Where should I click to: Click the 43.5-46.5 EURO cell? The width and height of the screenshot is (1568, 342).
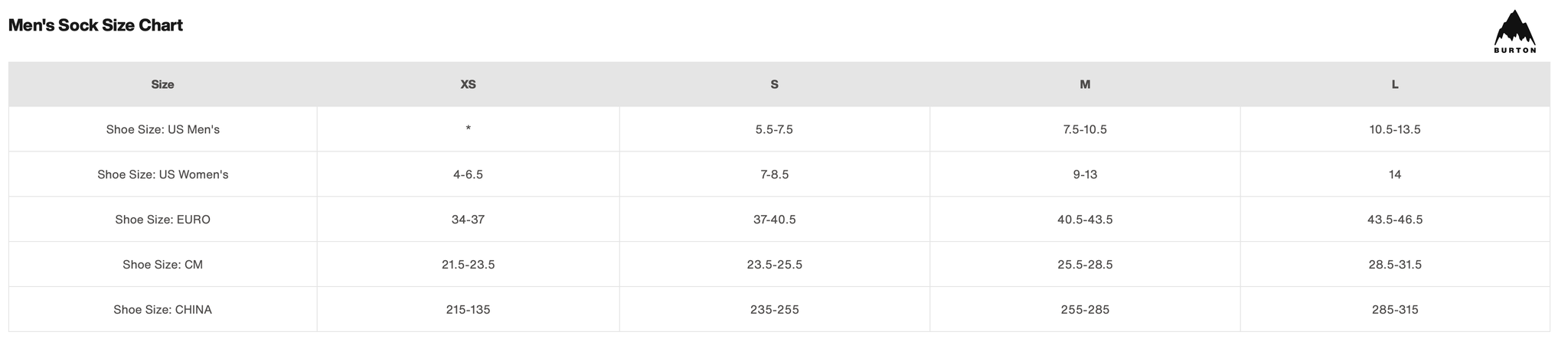pos(1394,220)
